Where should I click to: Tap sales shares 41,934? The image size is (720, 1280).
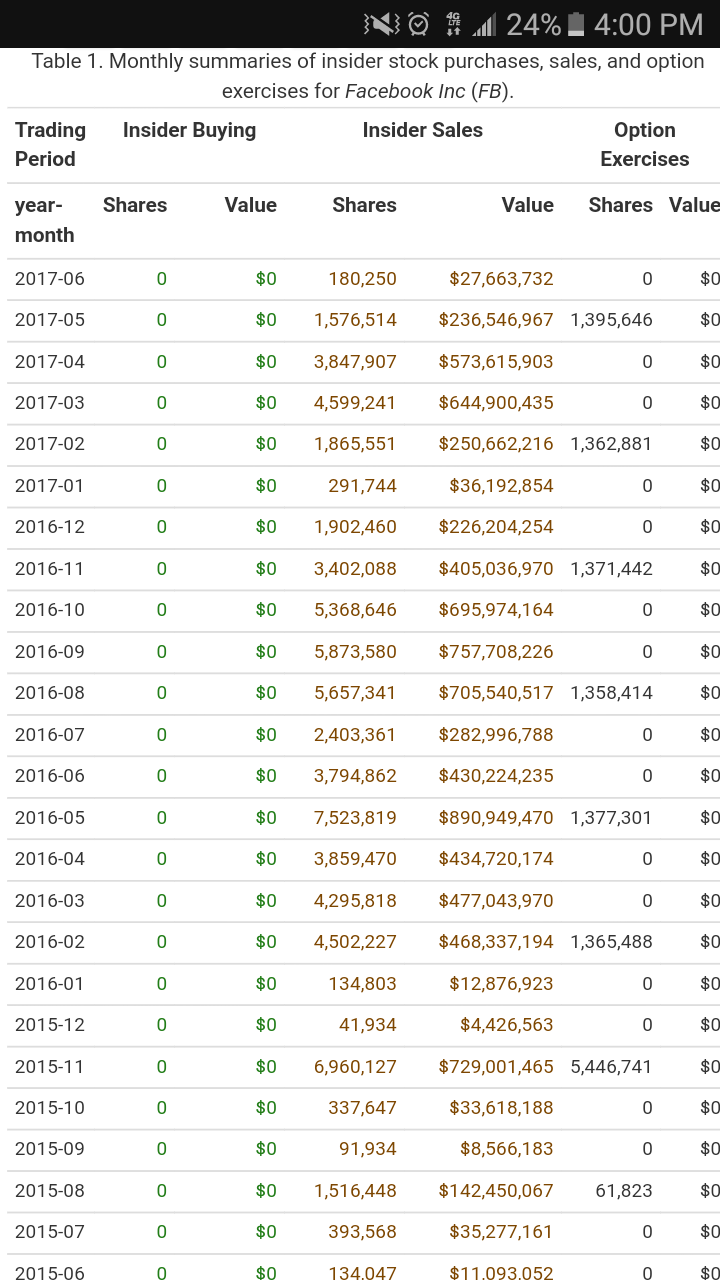[367, 1025]
